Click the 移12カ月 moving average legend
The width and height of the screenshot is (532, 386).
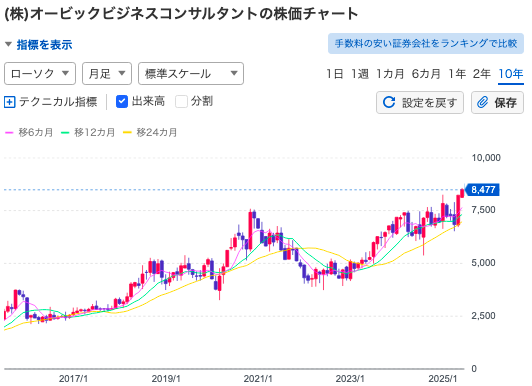point(88,132)
